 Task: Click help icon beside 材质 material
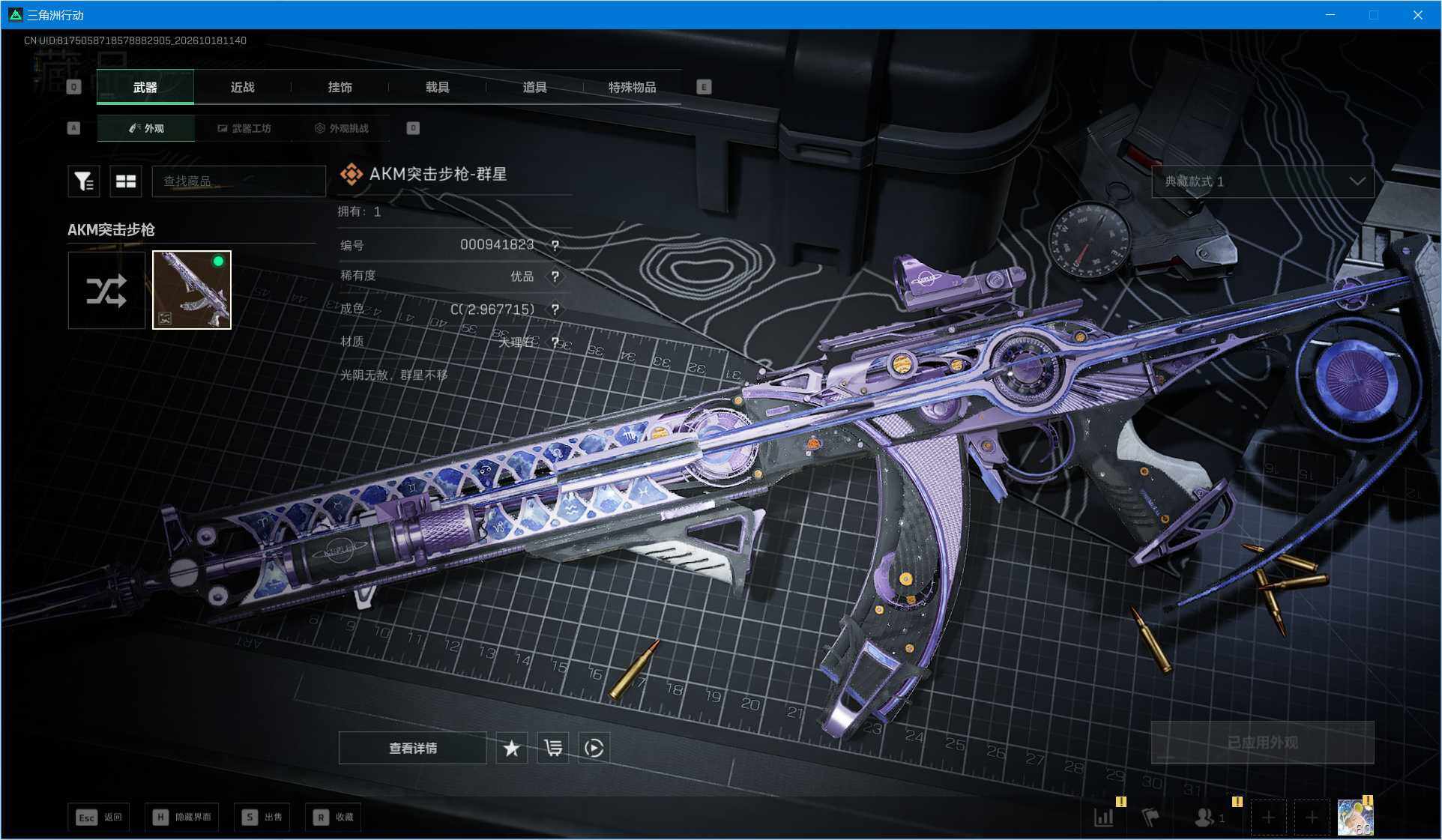(x=555, y=342)
